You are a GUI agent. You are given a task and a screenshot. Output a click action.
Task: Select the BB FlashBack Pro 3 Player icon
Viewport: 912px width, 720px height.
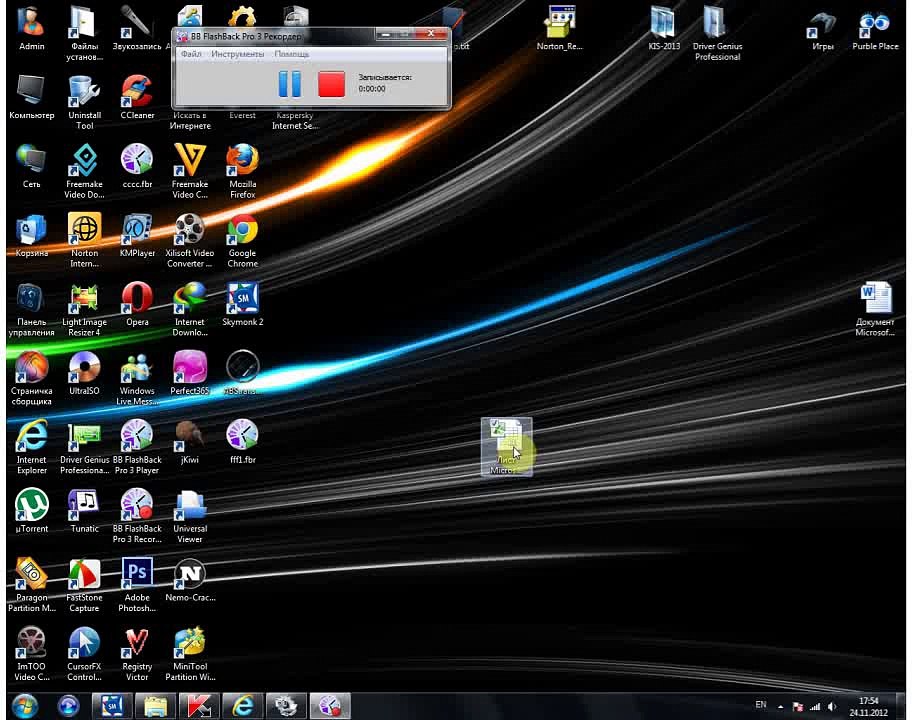pyautogui.click(x=137, y=447)
